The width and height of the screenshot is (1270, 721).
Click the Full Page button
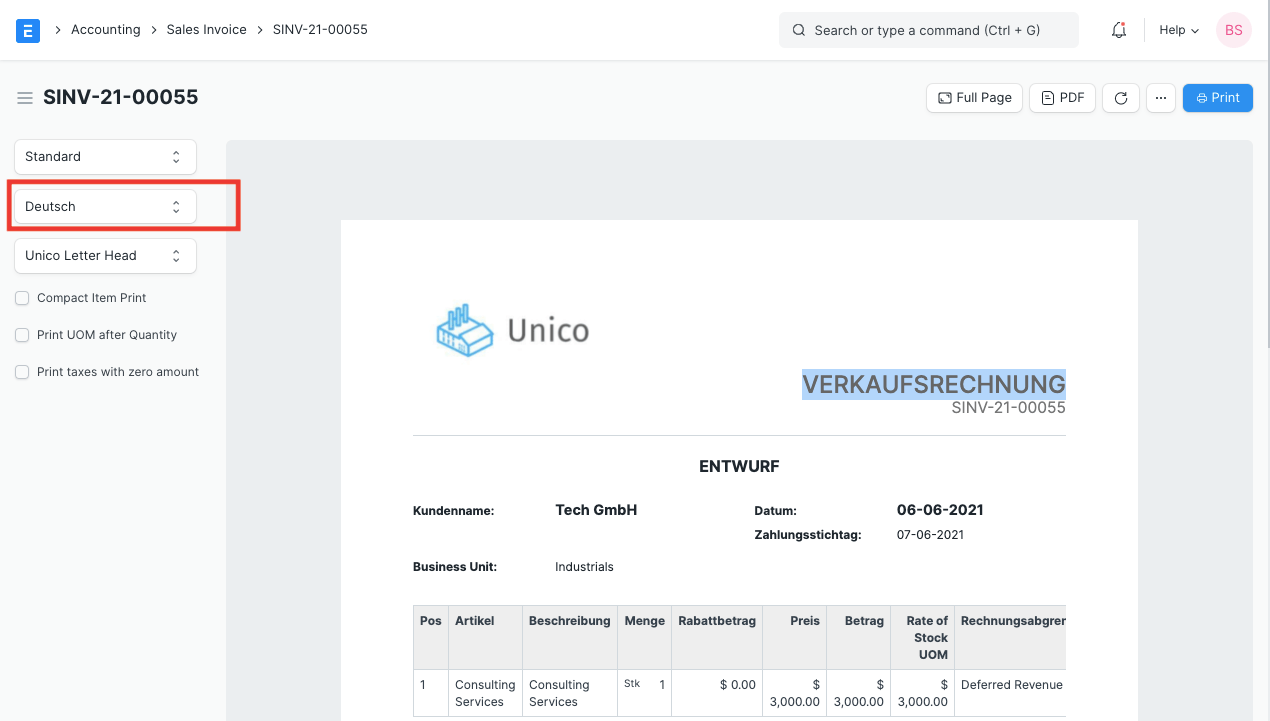[973, 97]
